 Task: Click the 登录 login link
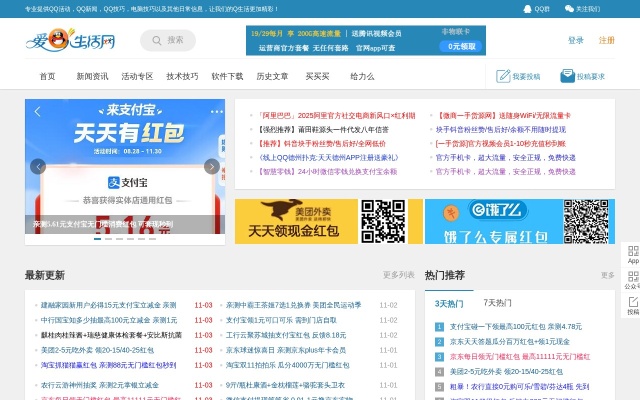click(x=576, y=41)
